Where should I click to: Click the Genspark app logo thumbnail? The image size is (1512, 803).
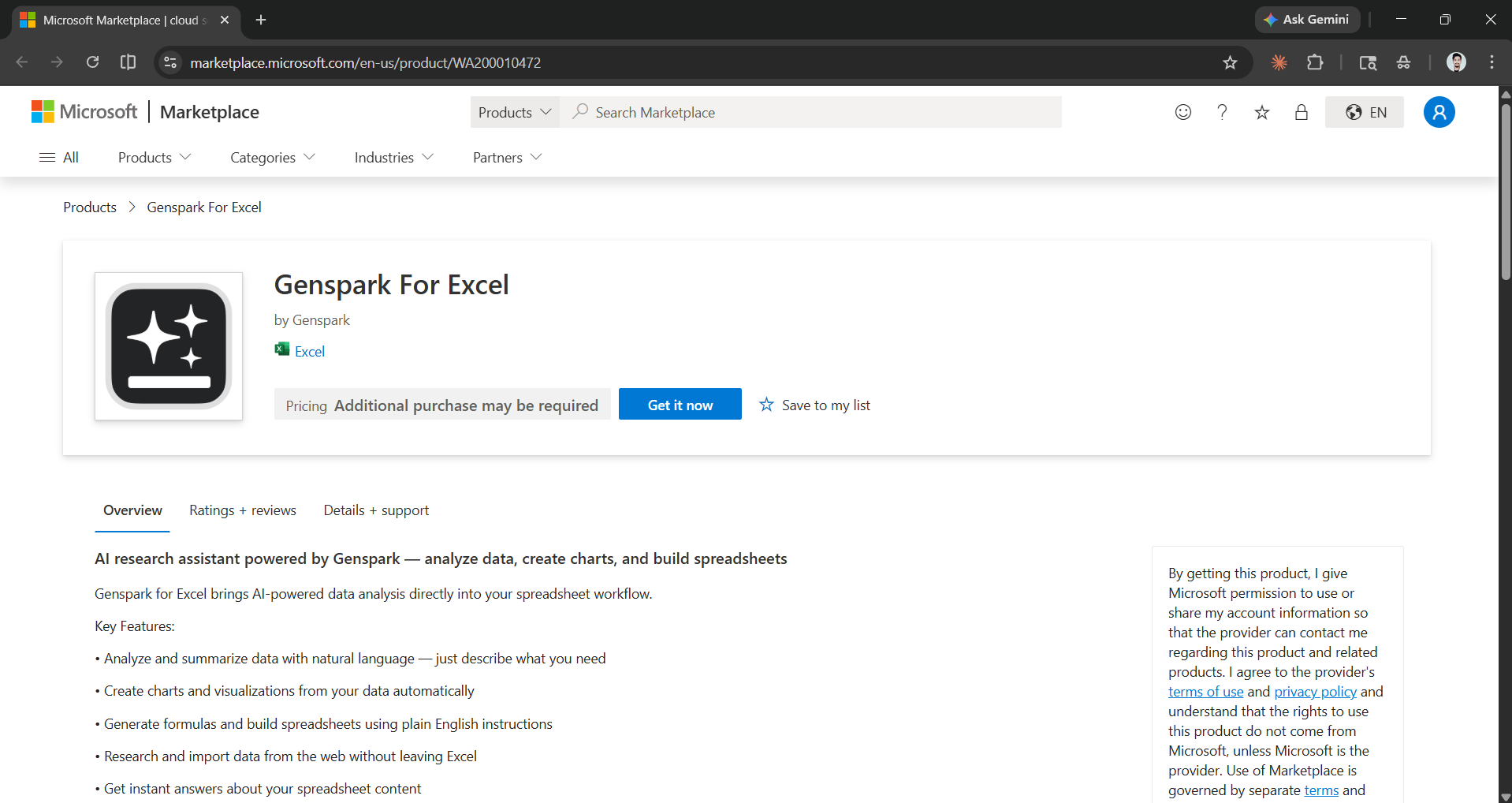coord(169,346)
